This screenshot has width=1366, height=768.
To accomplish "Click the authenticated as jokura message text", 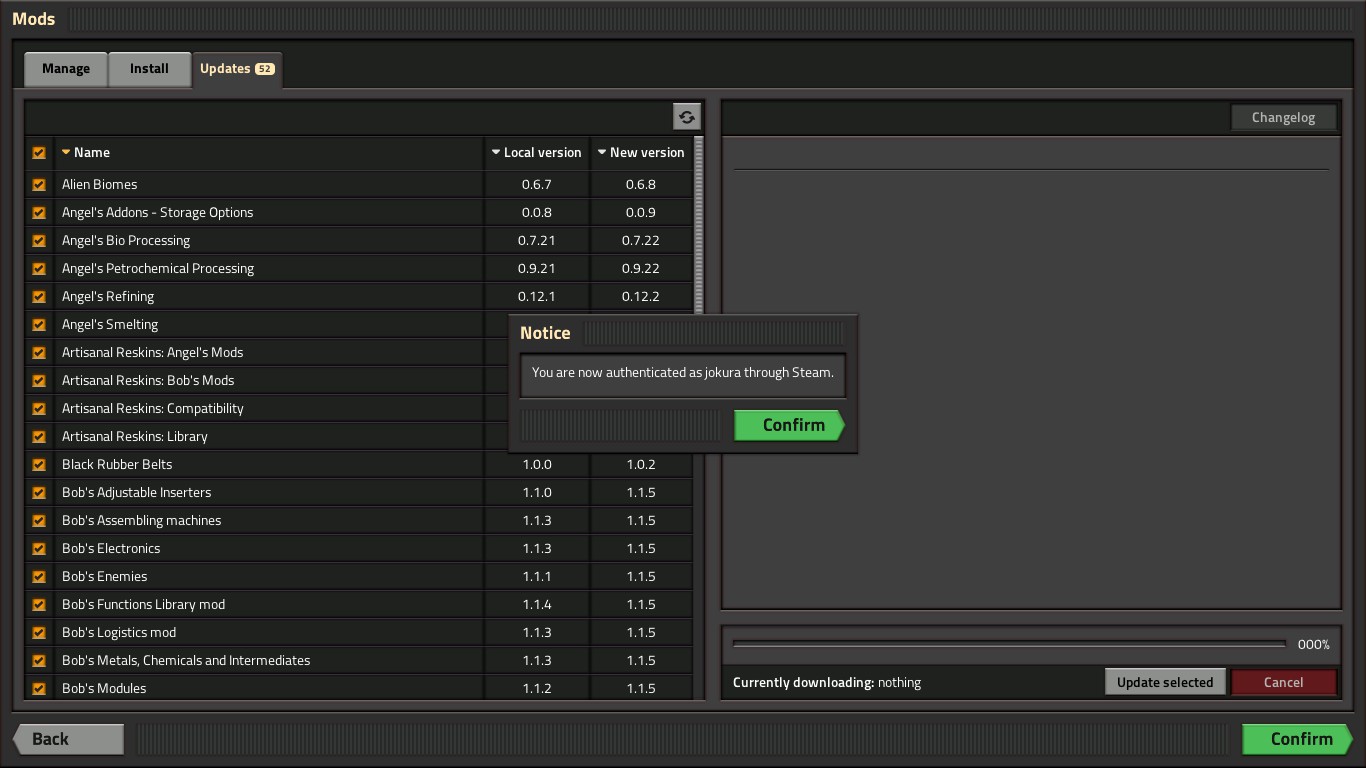I will [683, 373].
